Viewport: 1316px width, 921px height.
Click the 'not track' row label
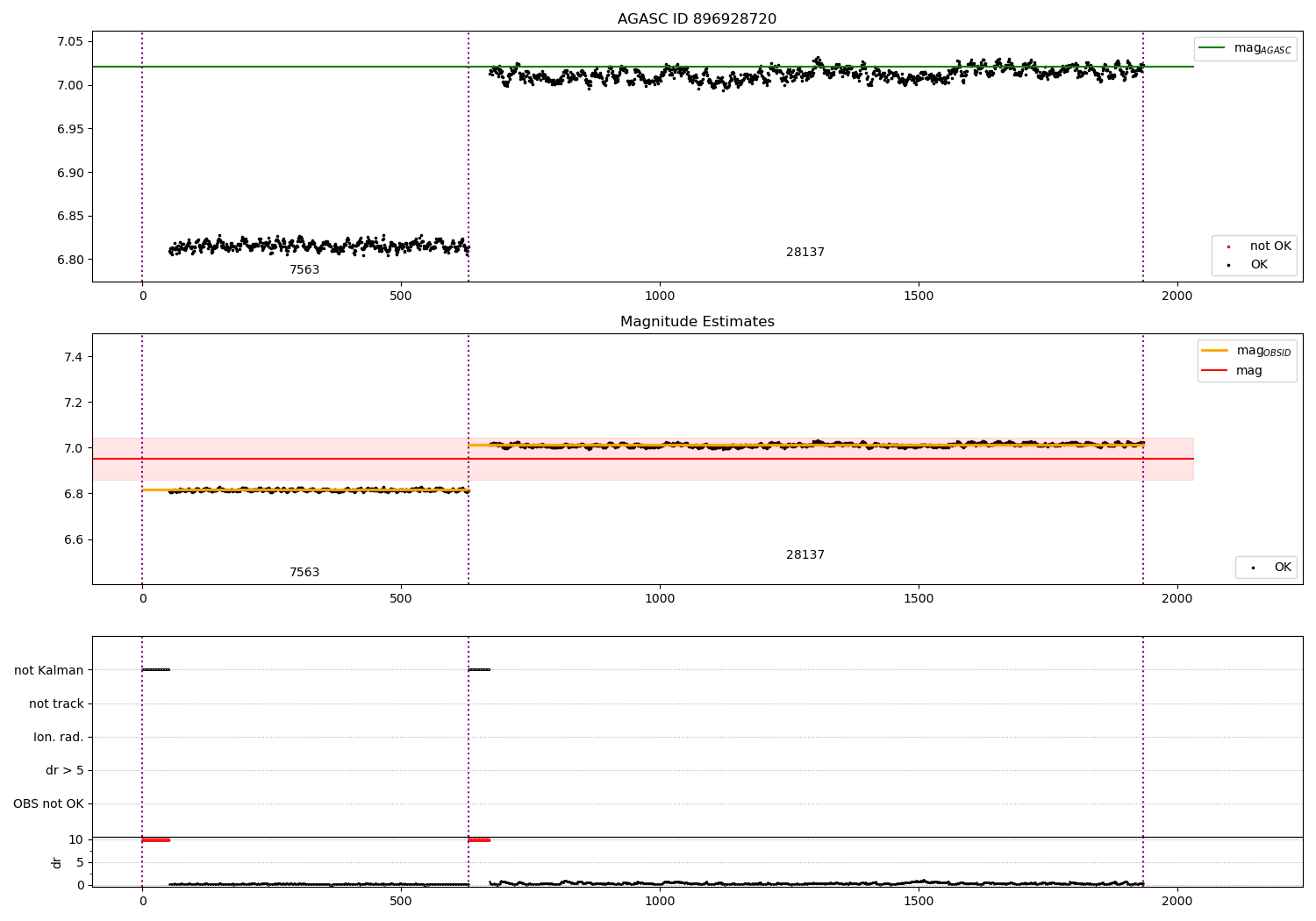(56, 703)
